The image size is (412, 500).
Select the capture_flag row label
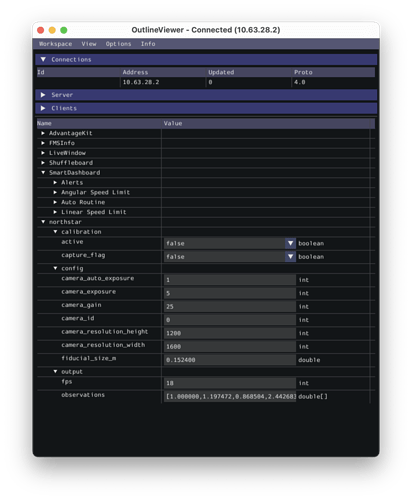click(x=83, y=255)
